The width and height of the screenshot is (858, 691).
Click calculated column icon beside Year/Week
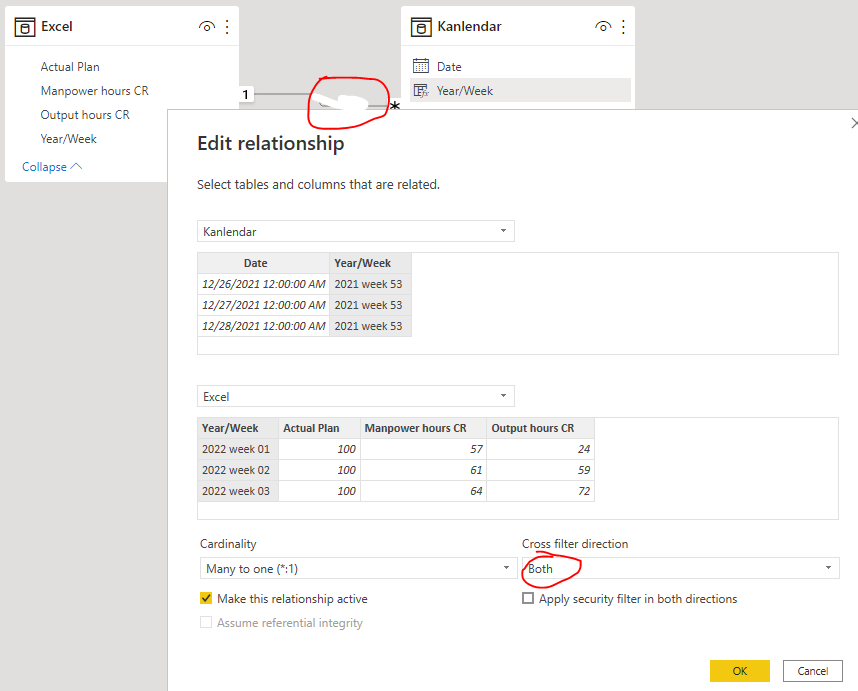click(x=421, y=90)
